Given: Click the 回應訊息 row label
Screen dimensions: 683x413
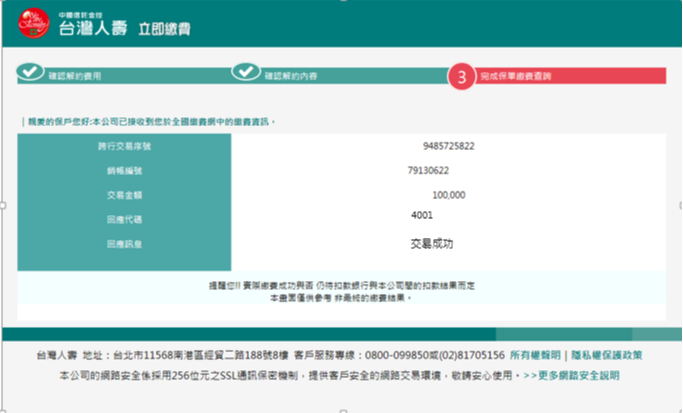Looking at the screenshot, I should [x=124, y=244].
